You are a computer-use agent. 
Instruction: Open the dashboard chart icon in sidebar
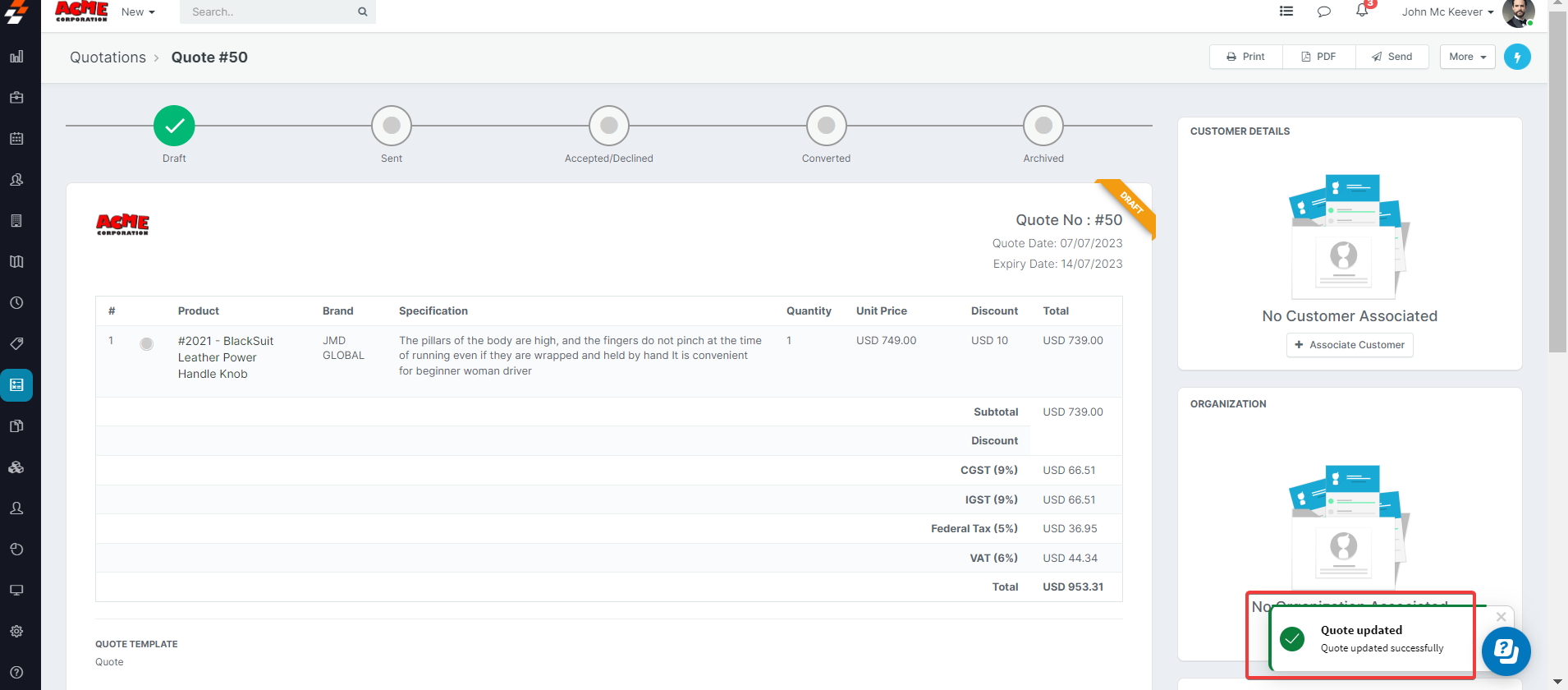(x=16, y=57)
